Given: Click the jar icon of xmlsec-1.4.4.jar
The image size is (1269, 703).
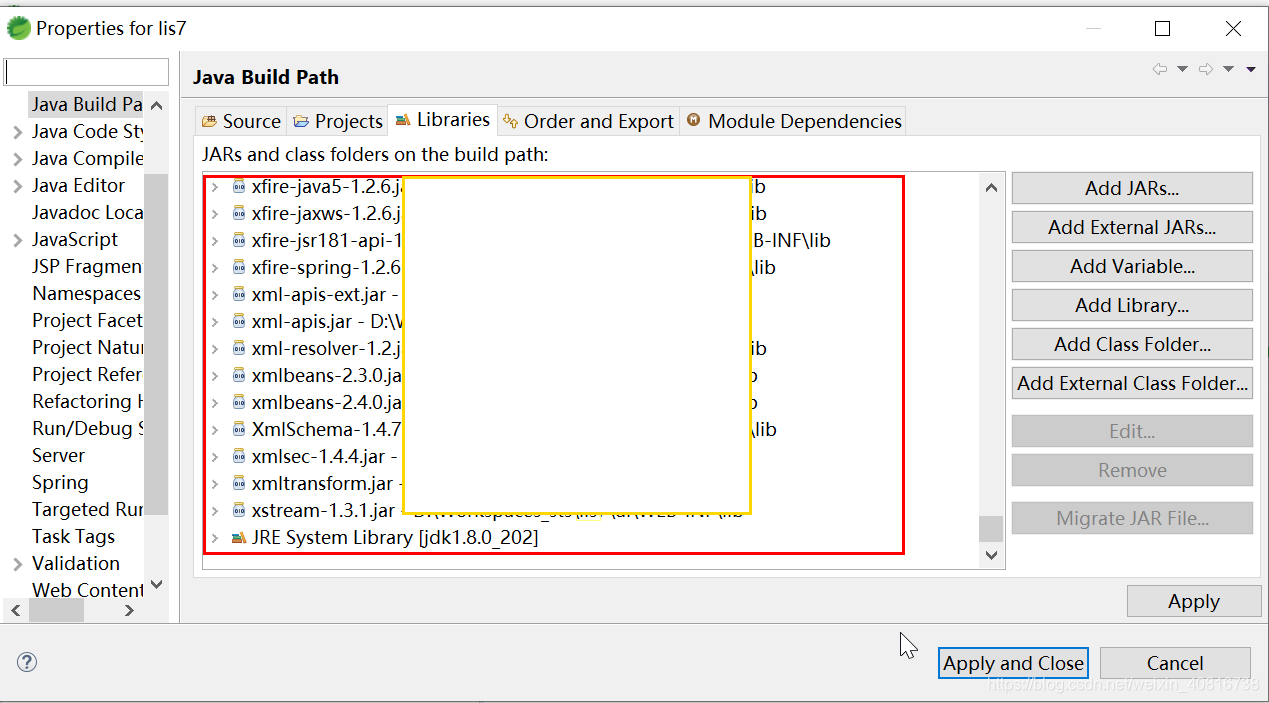Looking at the screenshot, I should point(239,456).
